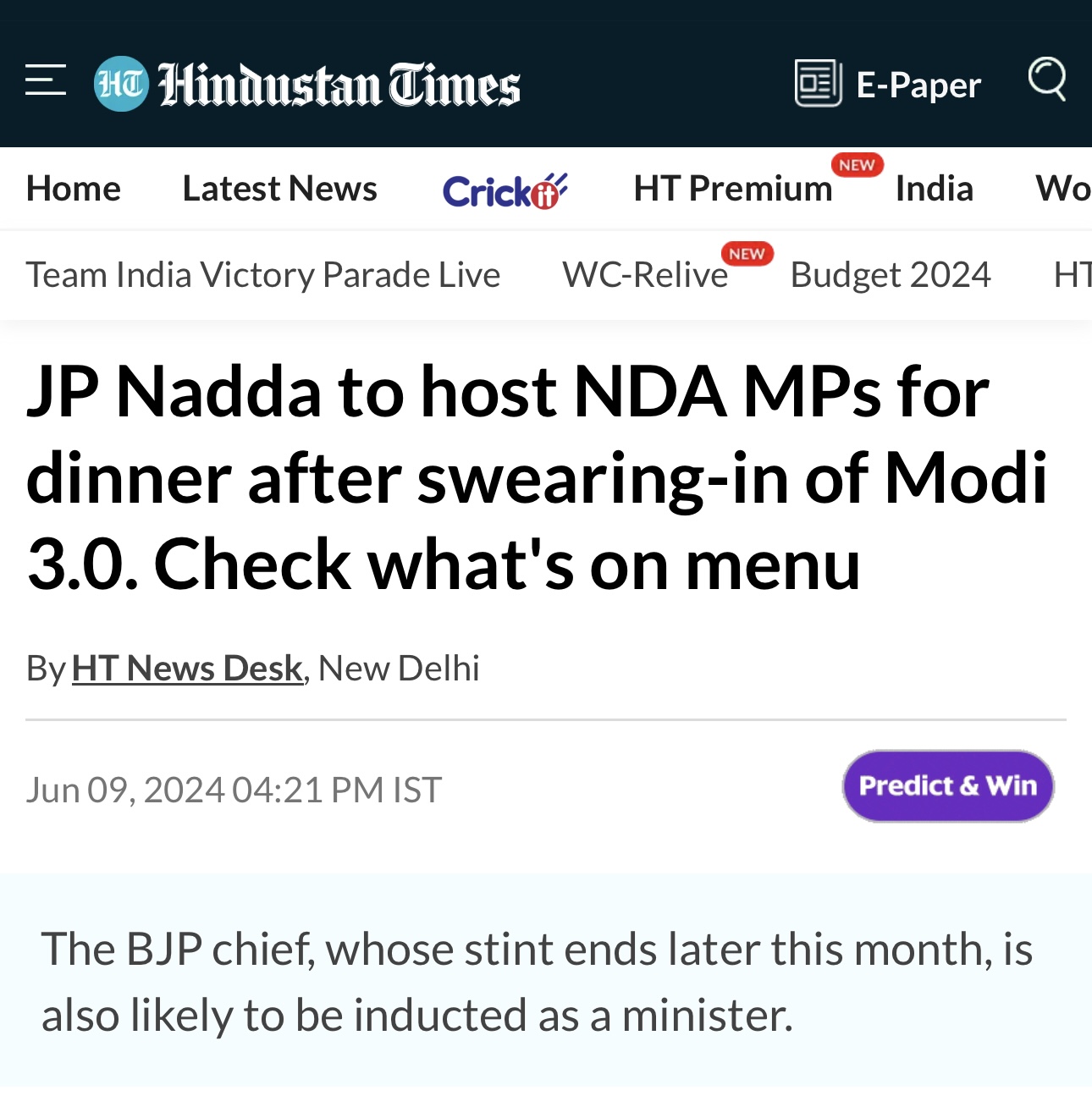Screen dimensions: 1092x1118
Task: Click the E-Paper newspaper icon
Action: point(818,83)
